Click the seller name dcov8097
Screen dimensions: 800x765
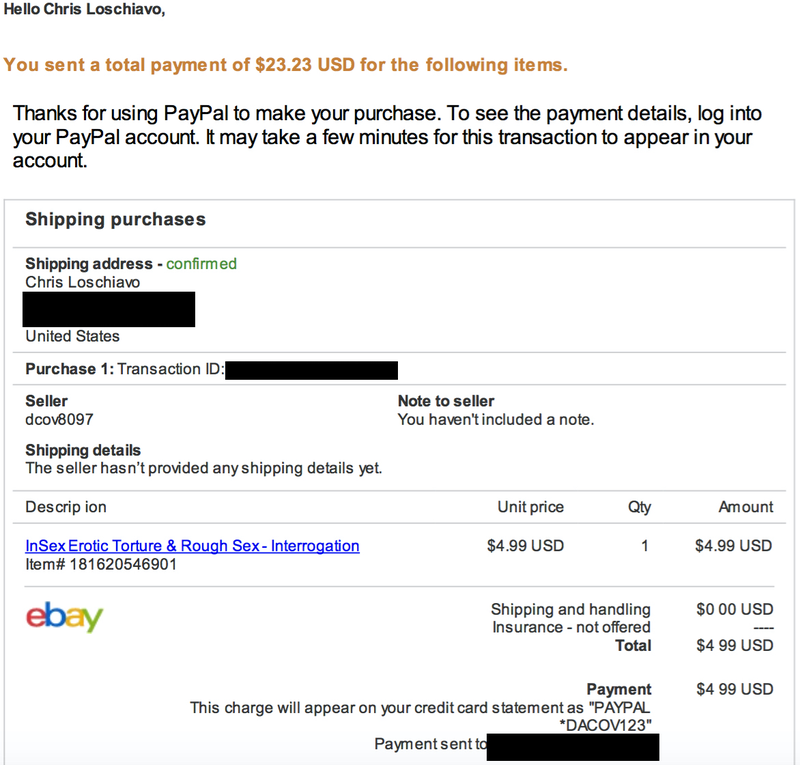pos(59,419)
